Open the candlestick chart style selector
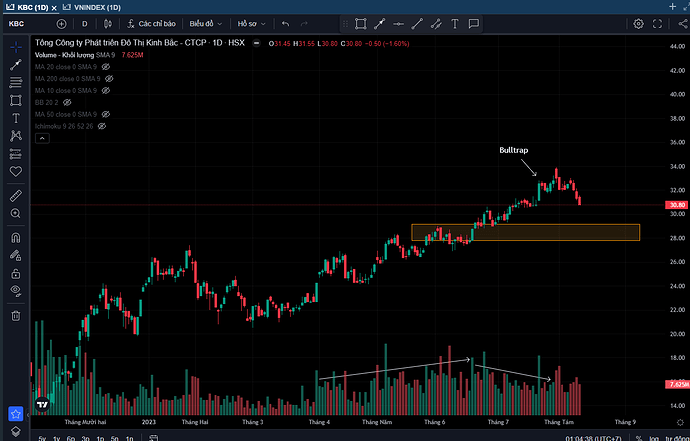 click(x=108, y=24)
